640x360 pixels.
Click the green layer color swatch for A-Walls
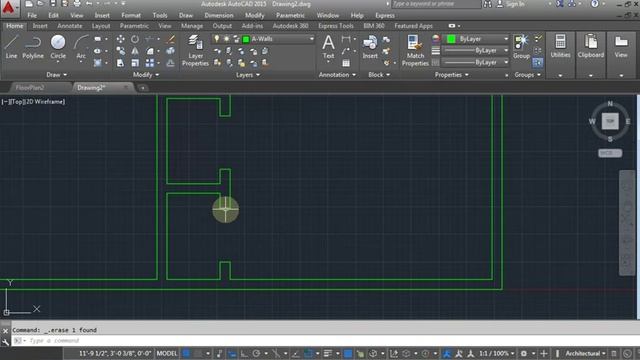tap(246, 39)
